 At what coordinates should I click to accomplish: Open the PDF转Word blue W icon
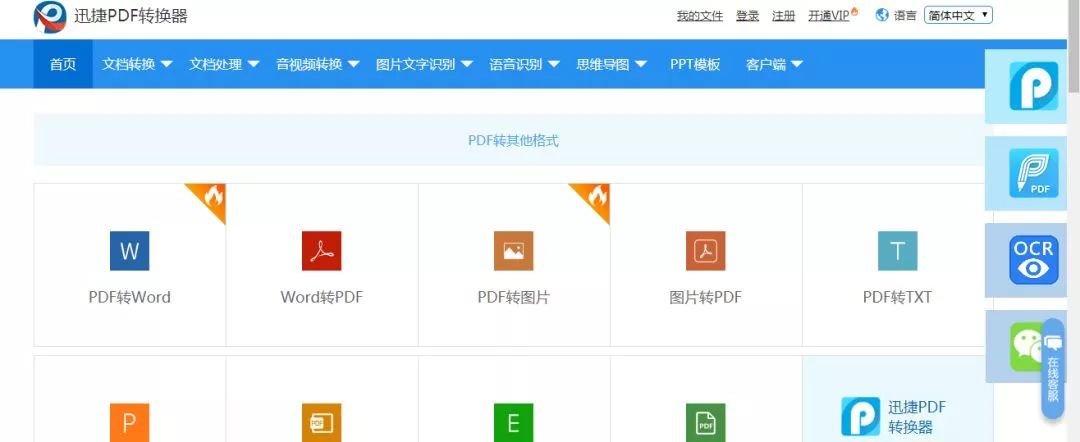coord(129,251)
